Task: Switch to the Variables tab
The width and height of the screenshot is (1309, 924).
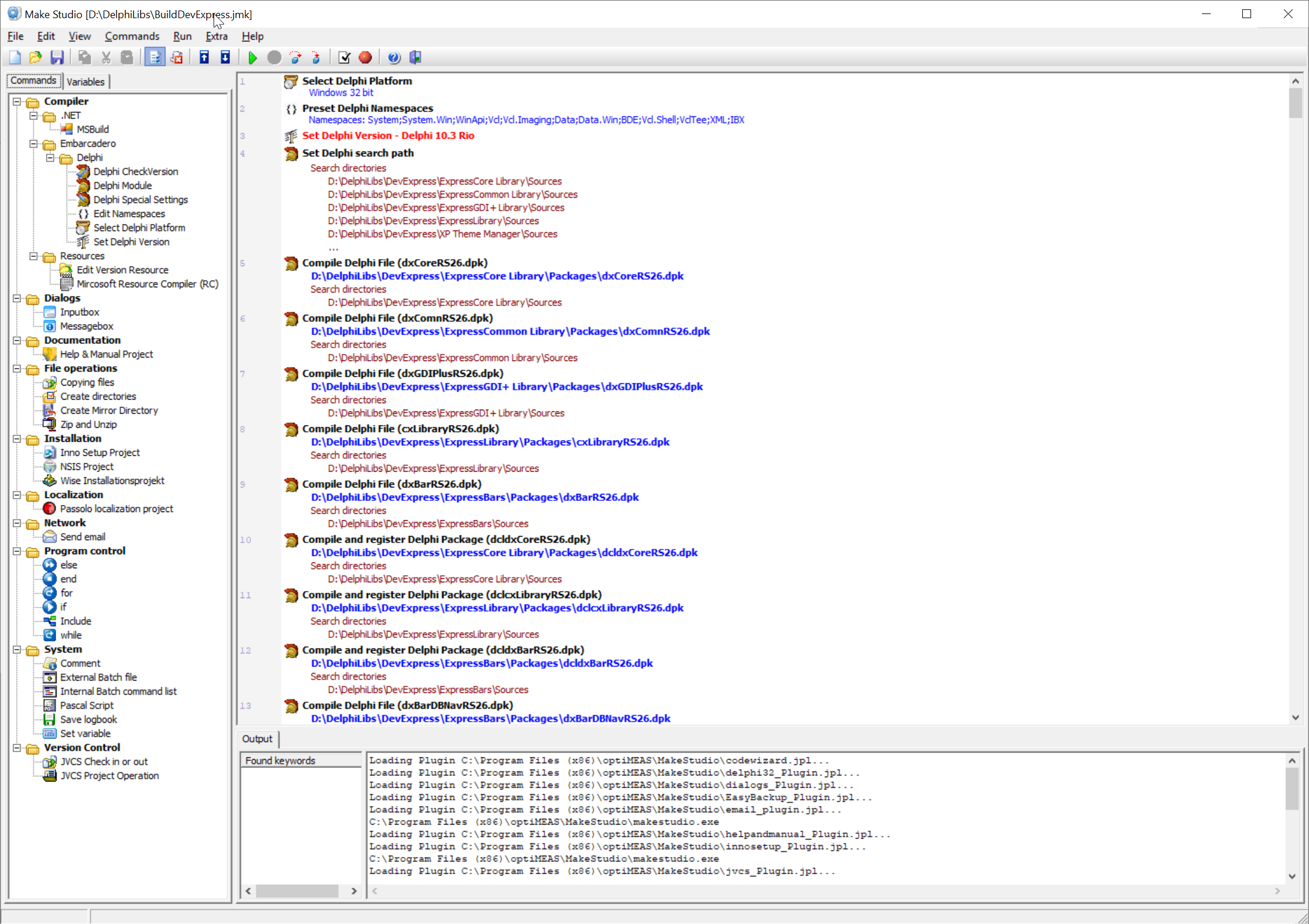Action: [85, 82]
